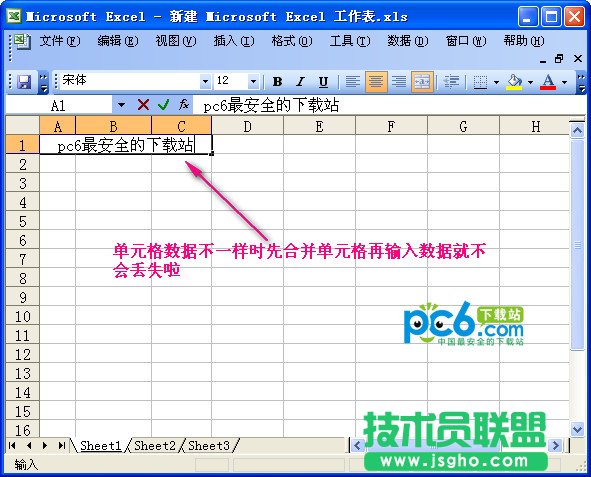Click merged cell A1 with pc6 text
Image resolution: width=591 pixels, height=477 pixels.
(126, 145)
